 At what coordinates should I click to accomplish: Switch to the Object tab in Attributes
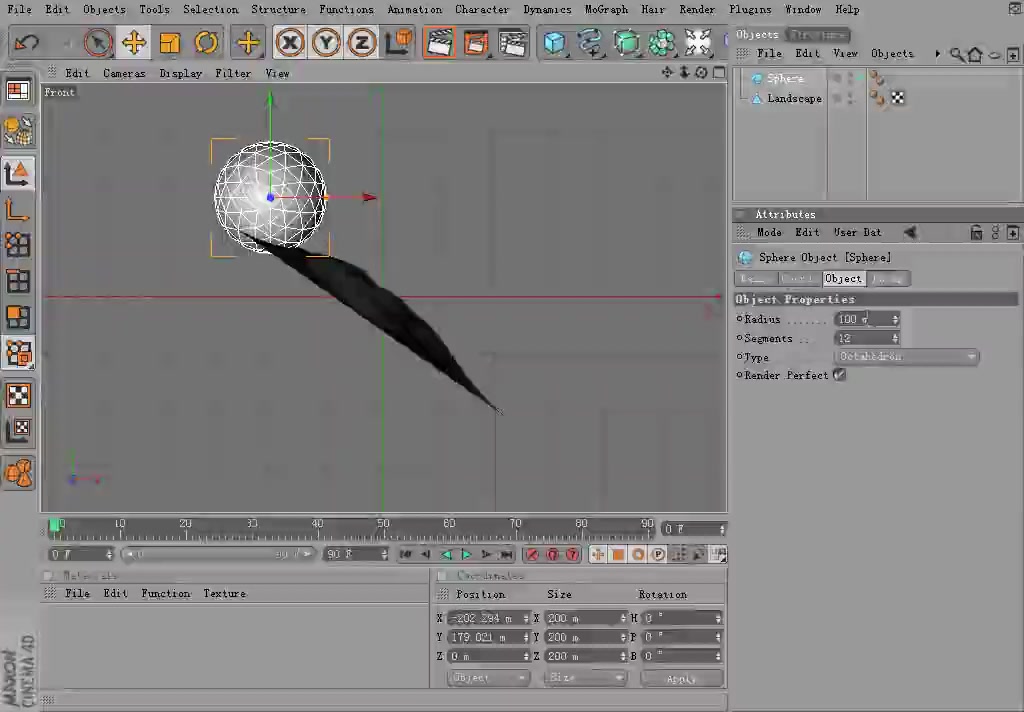pyautogui.click(x=843, y=279)
